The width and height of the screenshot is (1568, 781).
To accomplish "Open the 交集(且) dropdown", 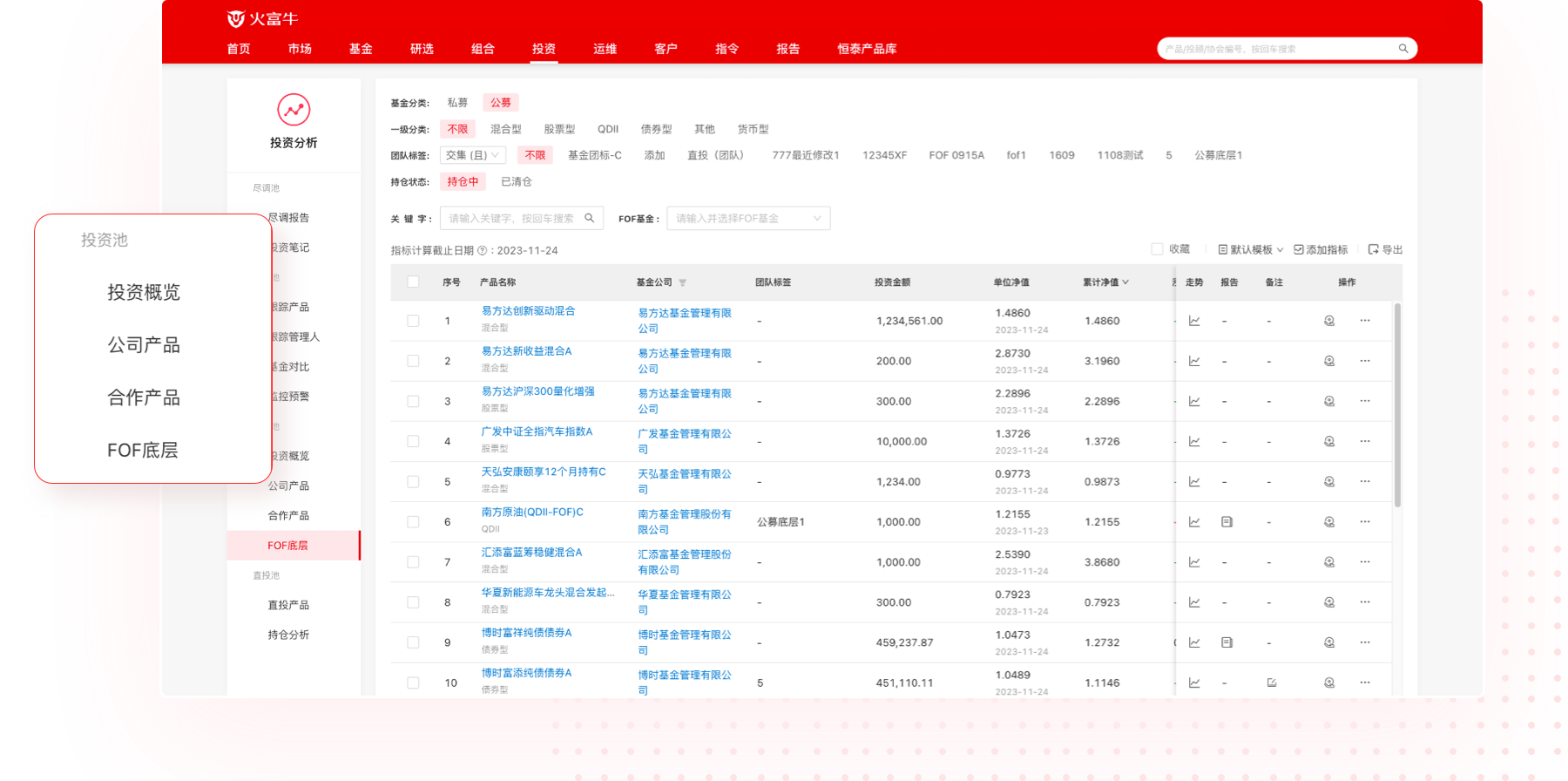I will point(472,155).
